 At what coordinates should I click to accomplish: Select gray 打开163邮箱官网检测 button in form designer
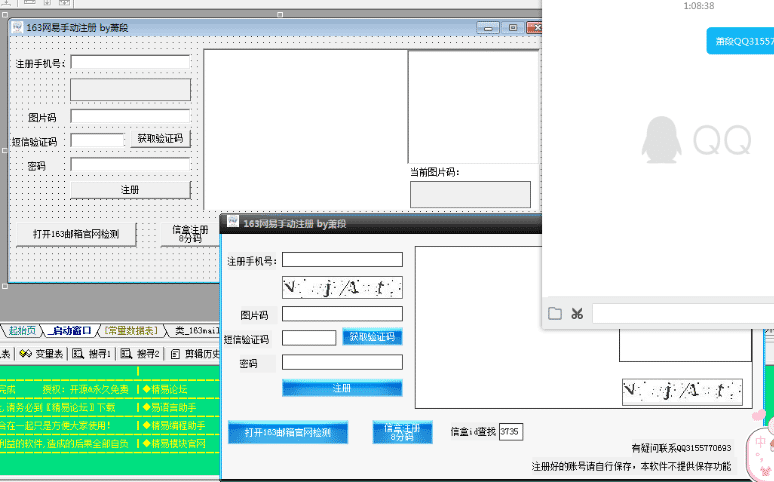point(76,234)
